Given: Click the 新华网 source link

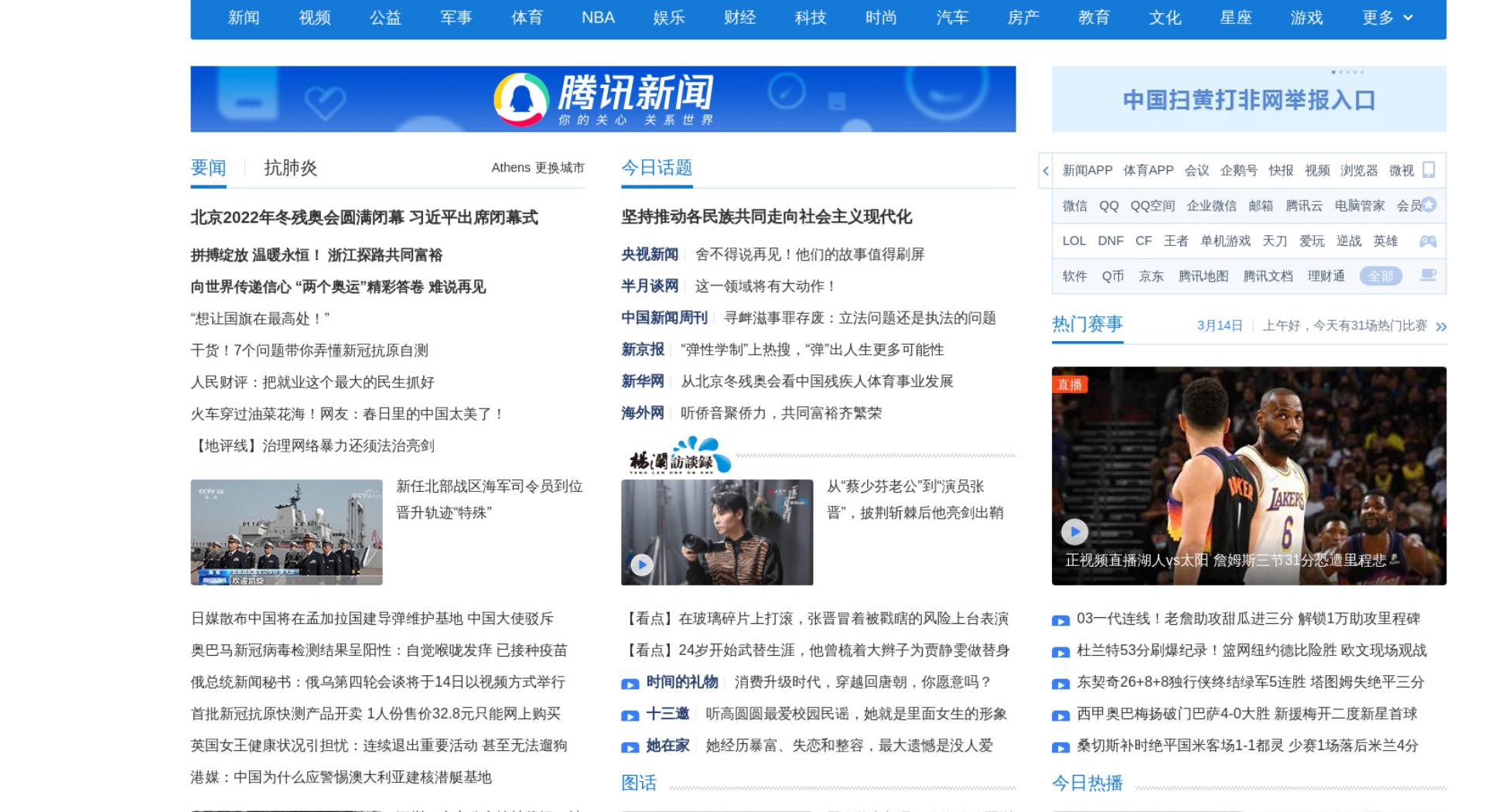Looking at the screenshot, I should (643, 381).
